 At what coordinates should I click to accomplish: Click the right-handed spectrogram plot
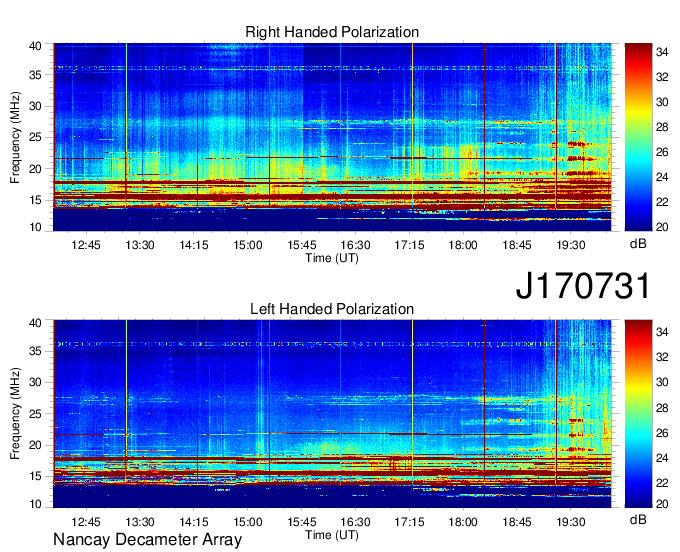pos(332,137)
